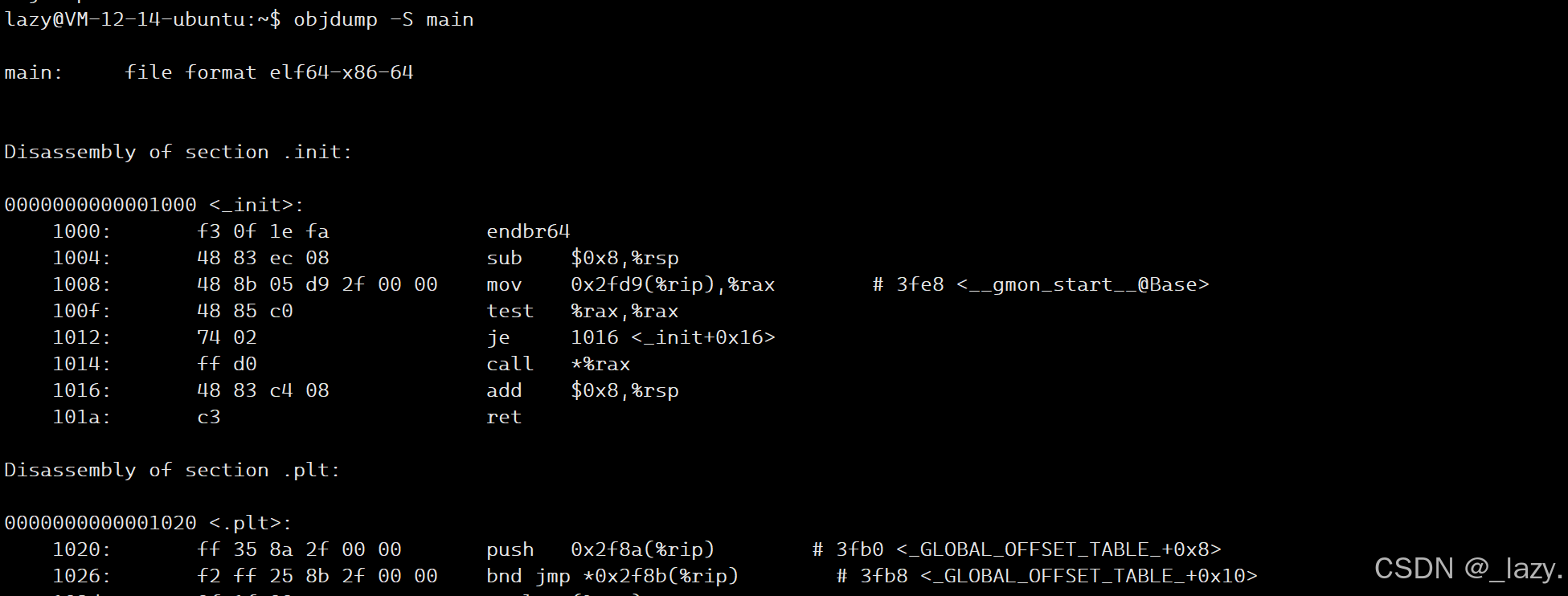Image resolution: width=1568 pixels, height=596 pixels.
Task: Click the endbr64 instruction at address 1000
Action: pyautogui.click(x=528, y=231)
